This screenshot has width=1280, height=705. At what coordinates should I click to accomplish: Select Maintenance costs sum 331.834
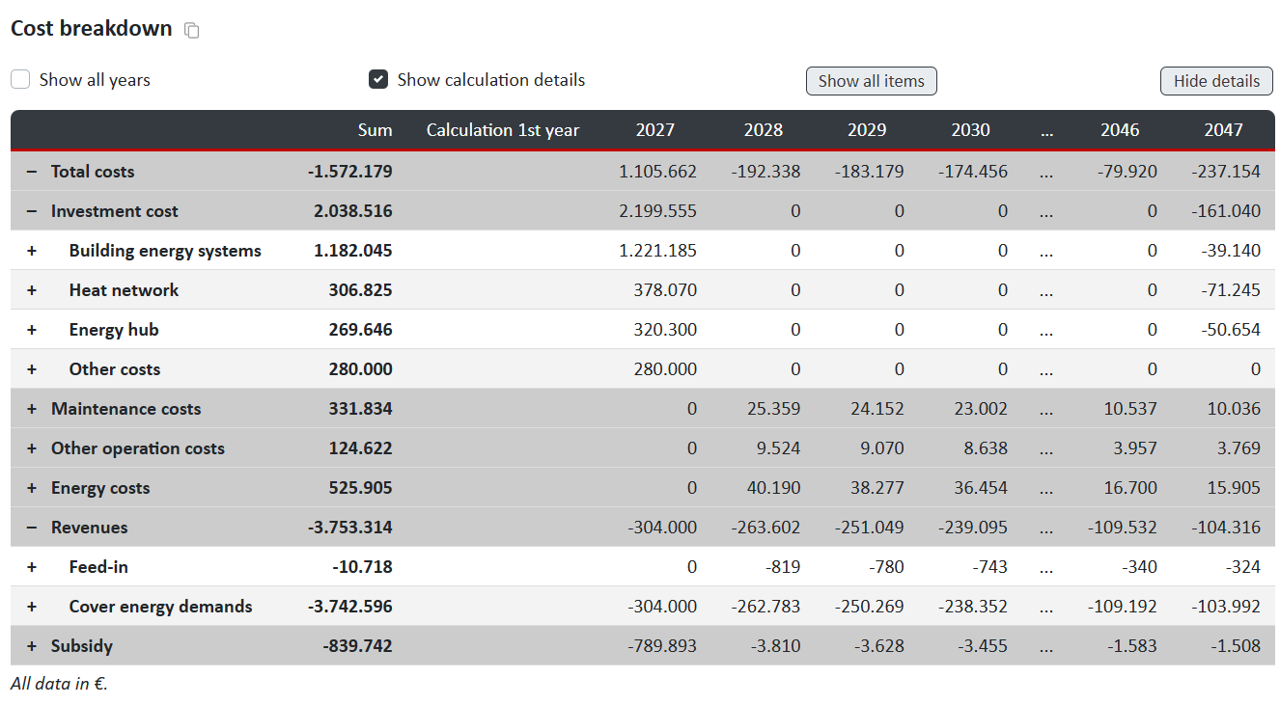click(x=360, y=409)
